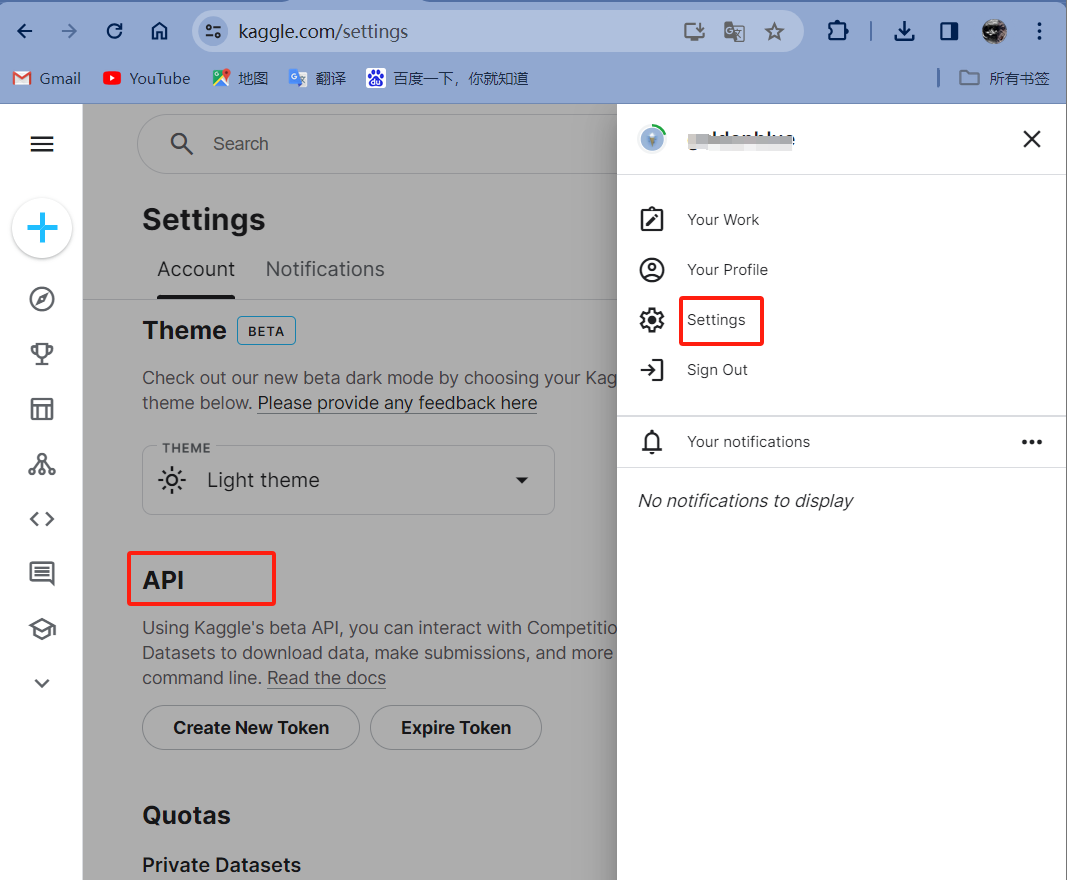Image resolution: width=1067 pixels, height=880 pixels.
Task: Open the Code brackets icon in sidebar
Action: (42, 519)
